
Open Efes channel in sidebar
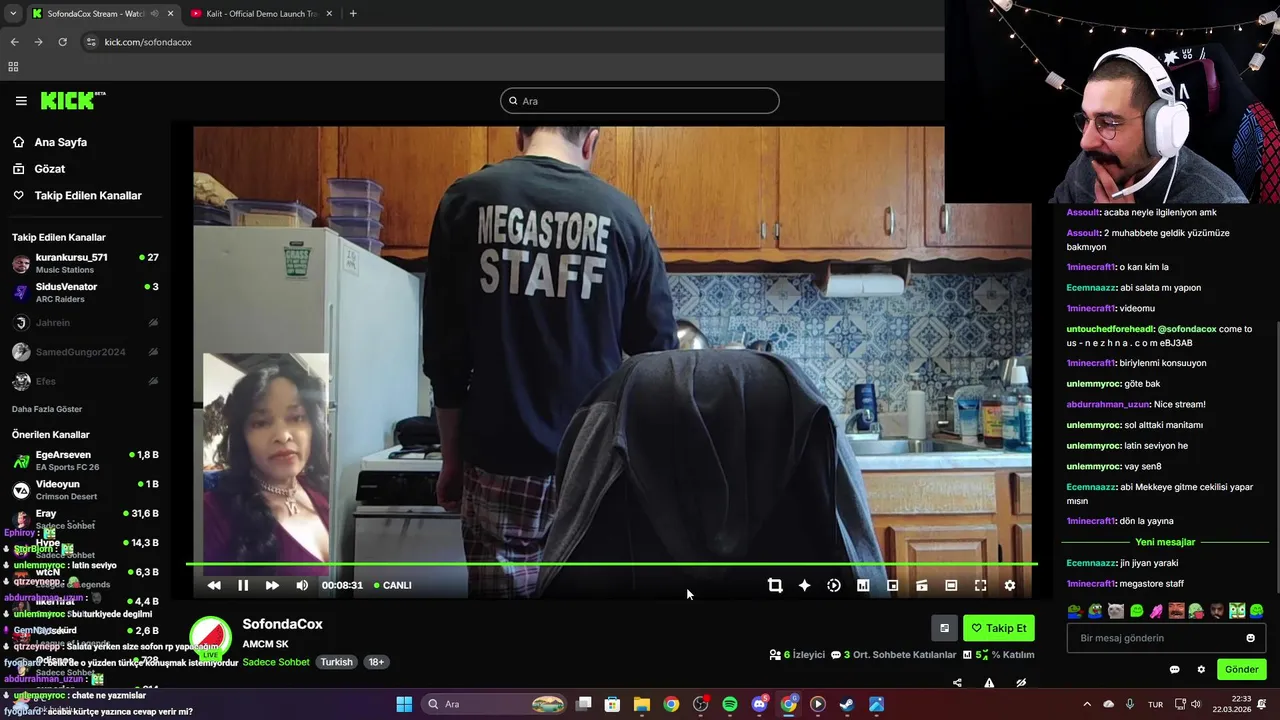[85, 381]
